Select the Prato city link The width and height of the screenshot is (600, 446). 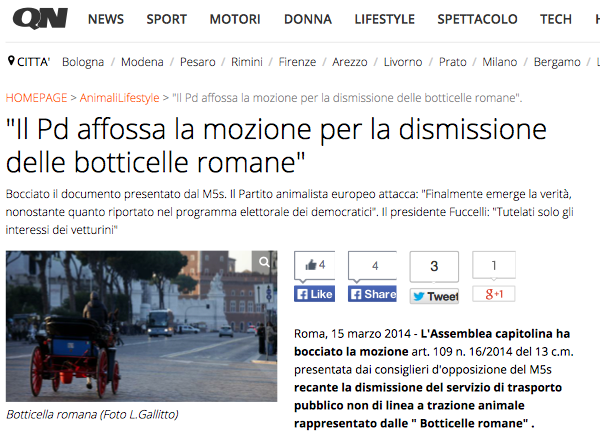453,62
